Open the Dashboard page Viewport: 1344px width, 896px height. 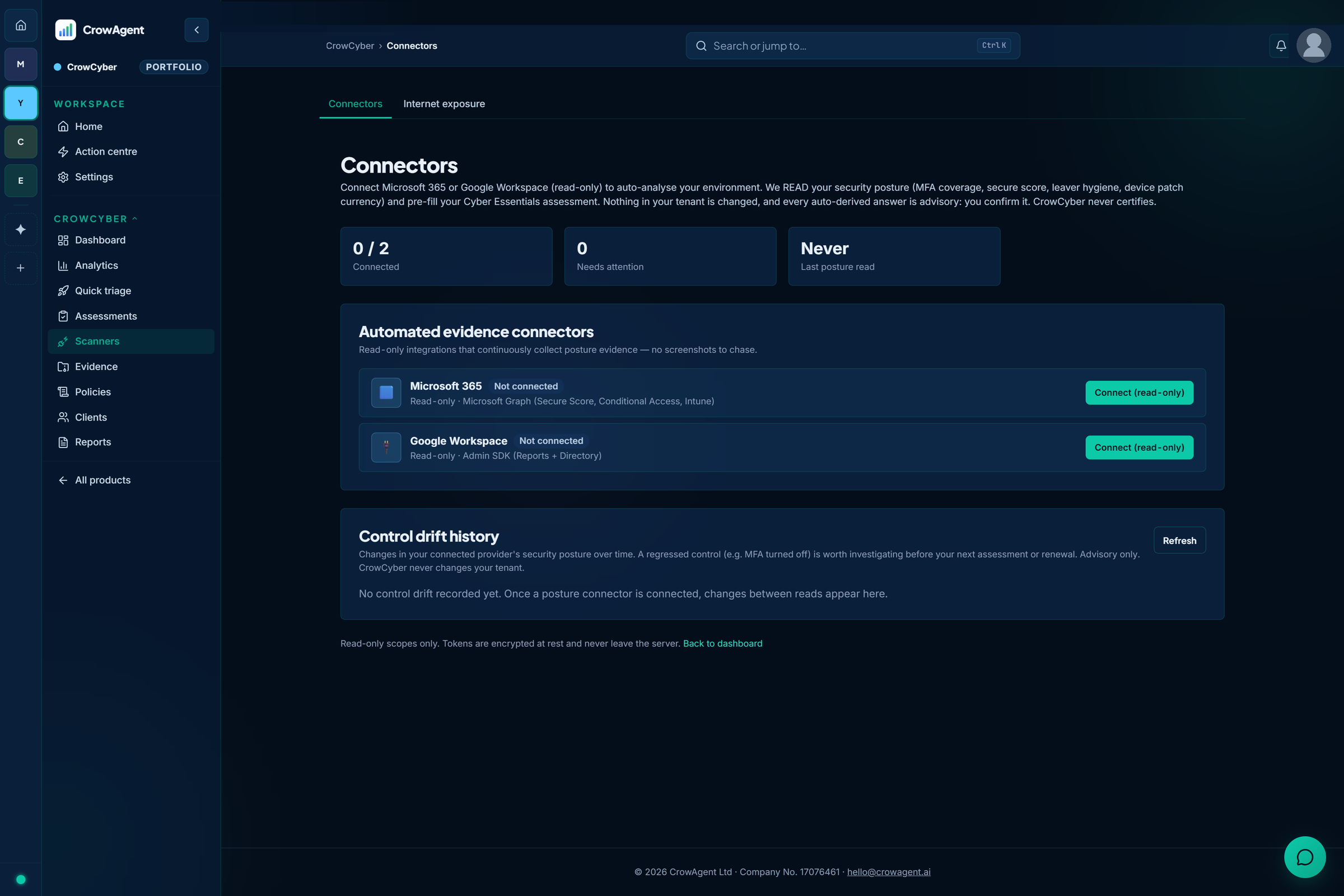point(131,240)
